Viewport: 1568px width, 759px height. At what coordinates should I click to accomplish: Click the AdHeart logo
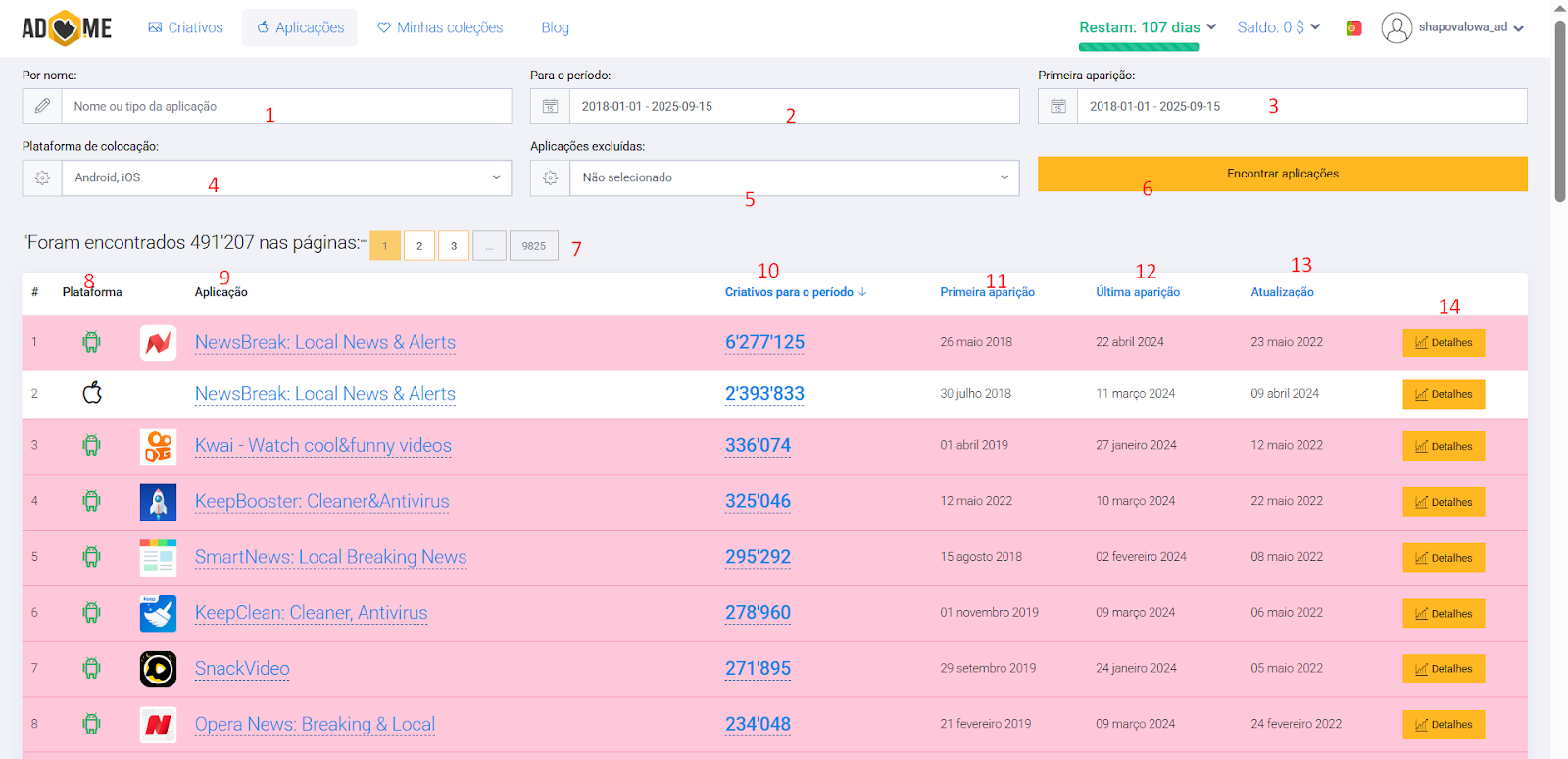pyautogui.click(x=67, y=28)
